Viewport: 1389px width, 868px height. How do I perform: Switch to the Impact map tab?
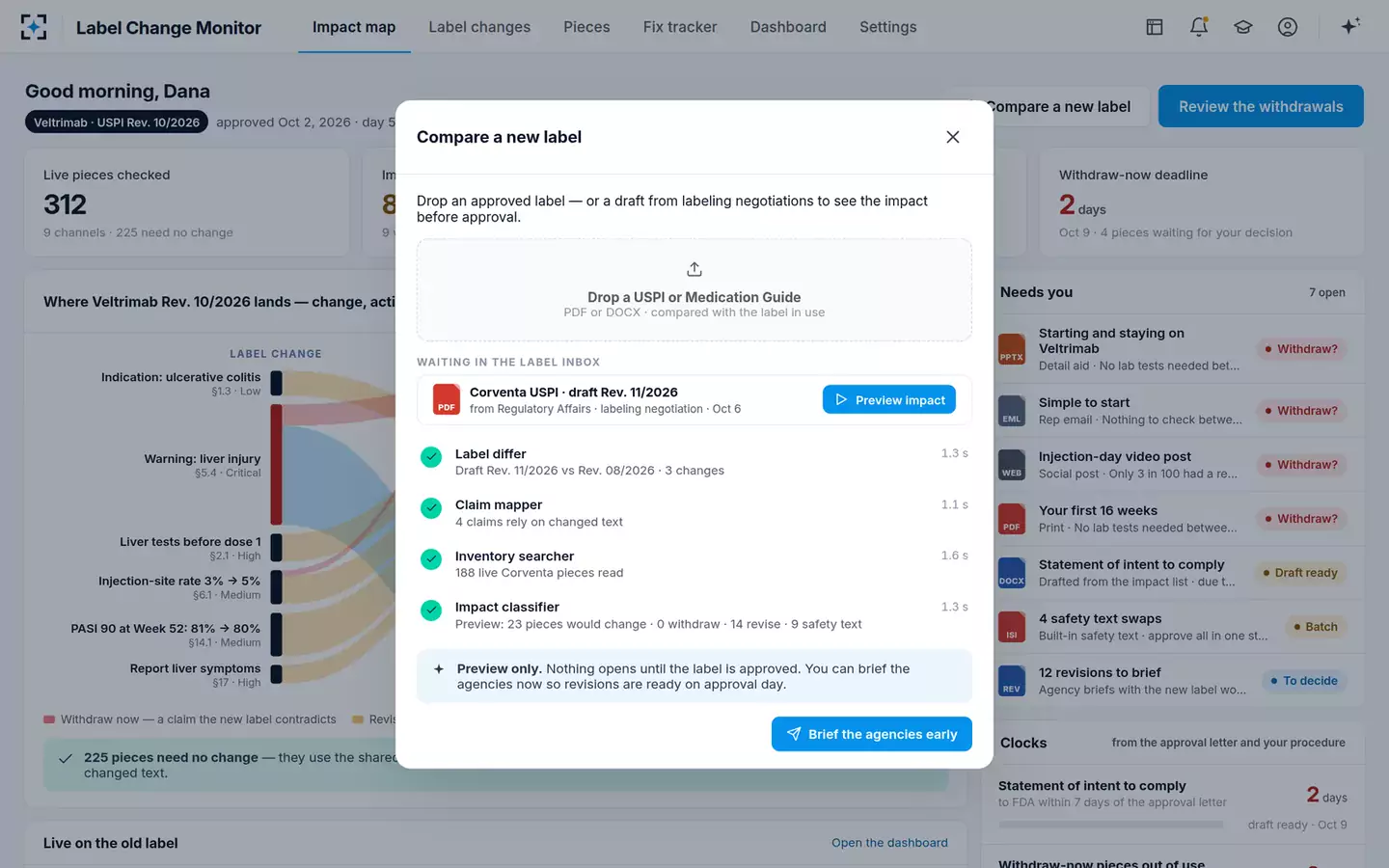coord(354,27)
